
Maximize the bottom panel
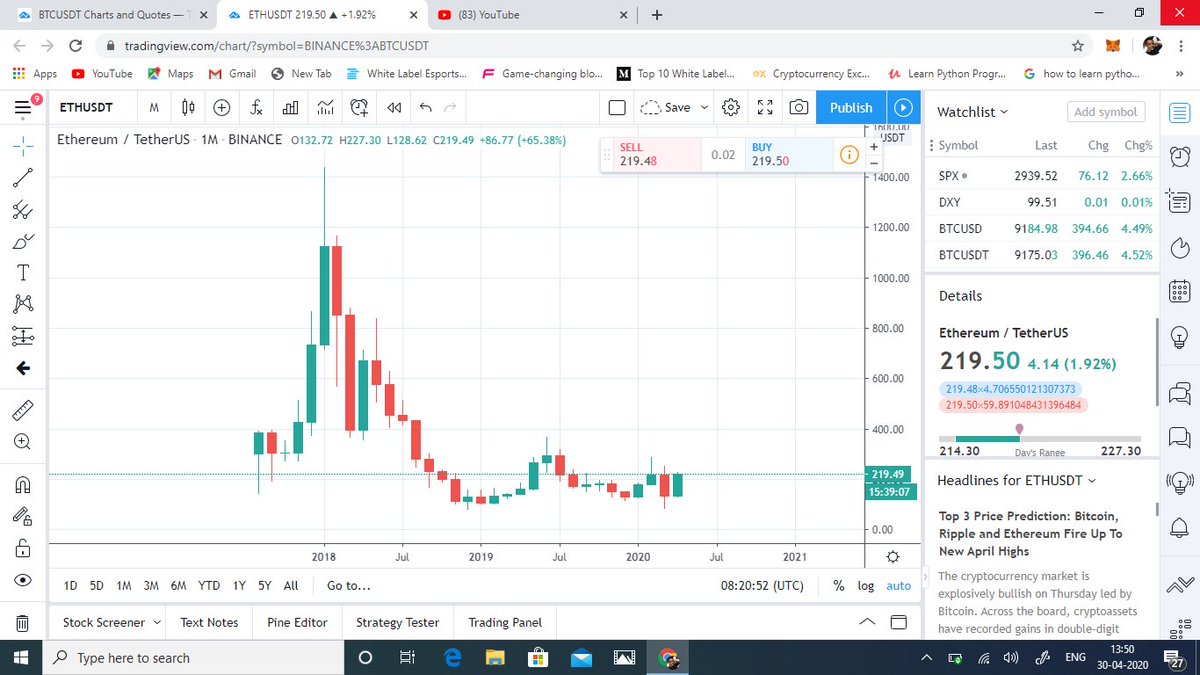tap(898, 623)
